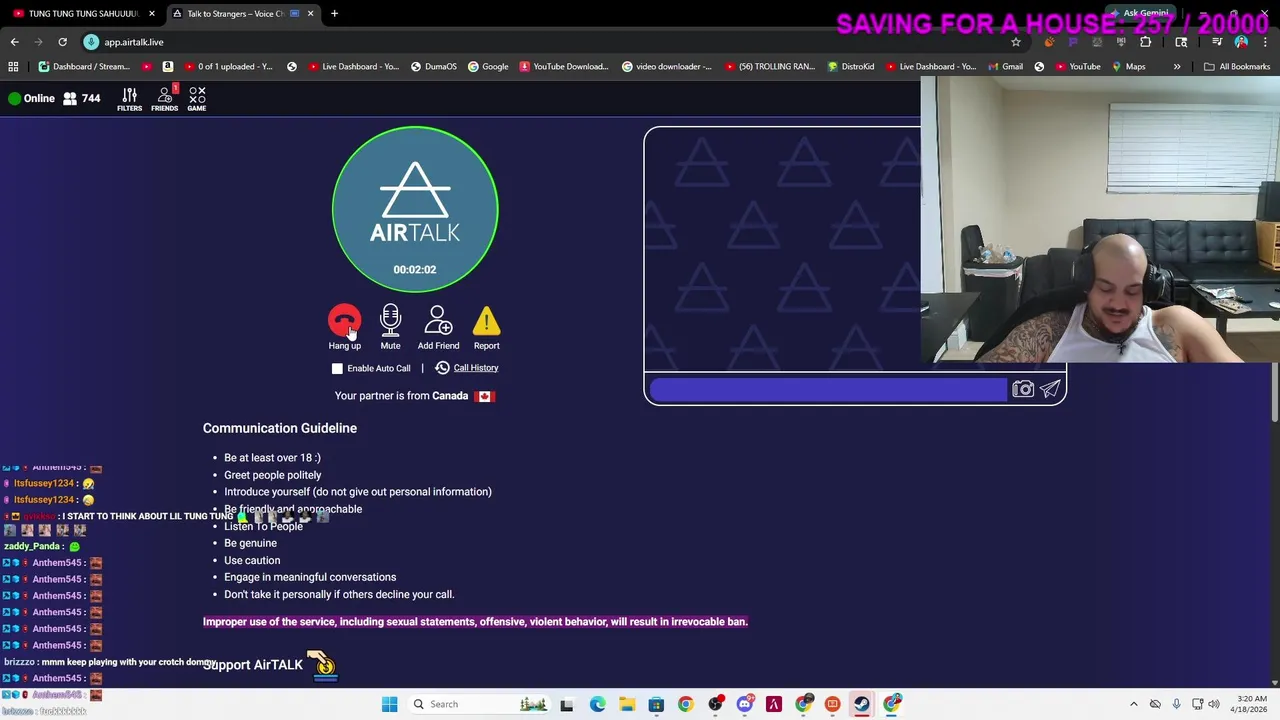This screenshot has height=720, width=1280.
Task: Open Microsoft Edge from taskbar
Action: pos(597,704)
